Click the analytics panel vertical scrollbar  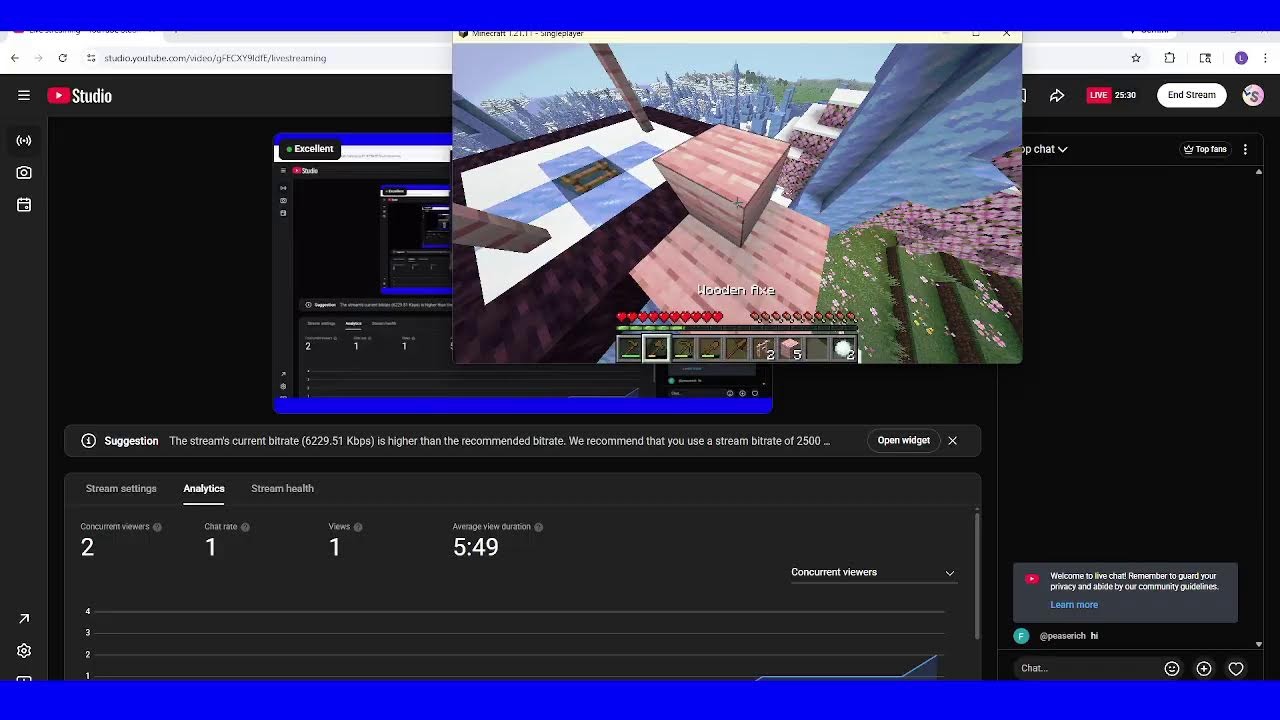coord(977,574)
